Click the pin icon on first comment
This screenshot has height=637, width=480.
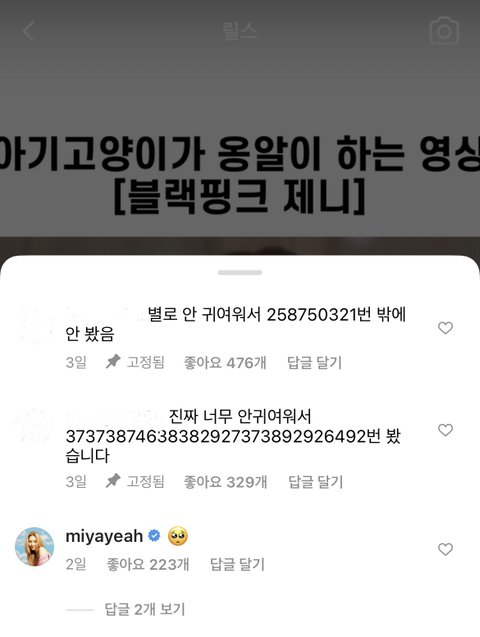click(x=113, y=362)
